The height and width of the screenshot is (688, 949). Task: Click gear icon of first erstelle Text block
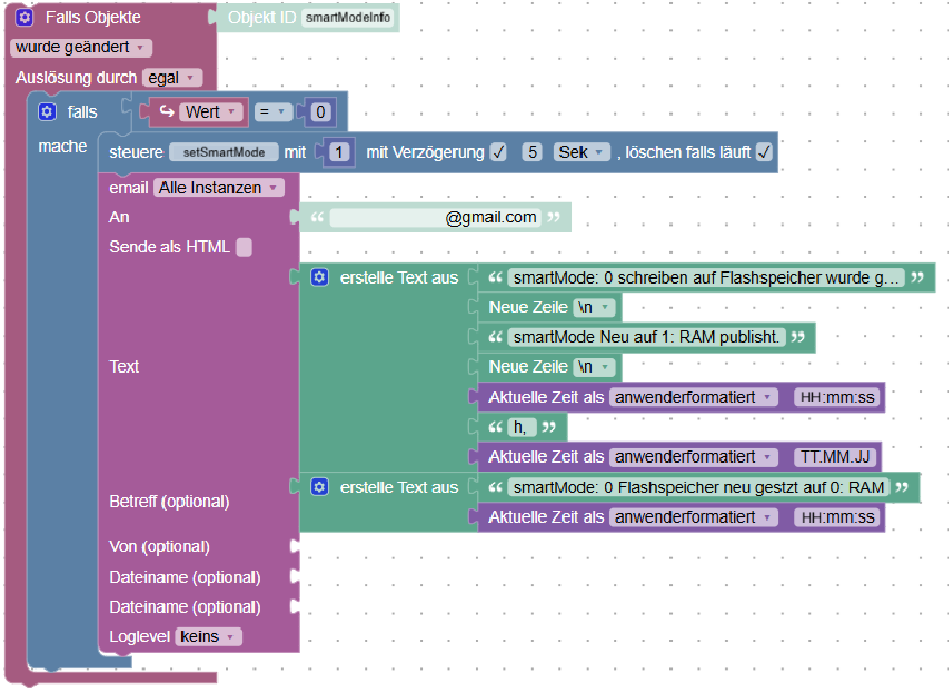[319, 277]
